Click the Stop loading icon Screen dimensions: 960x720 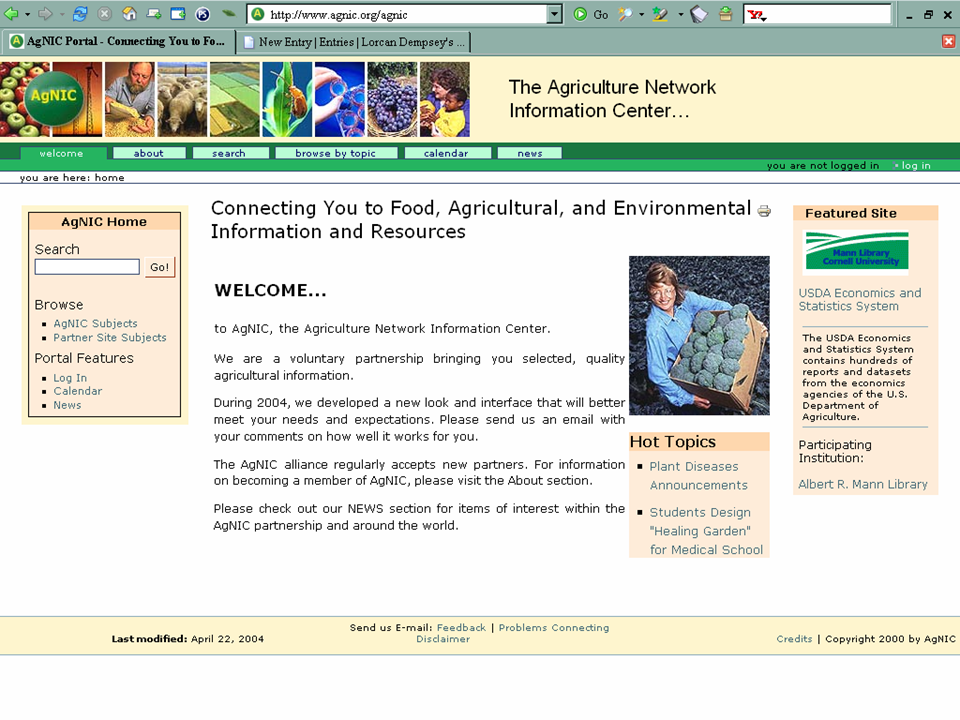pyautogui.click(x=105, y=13)
